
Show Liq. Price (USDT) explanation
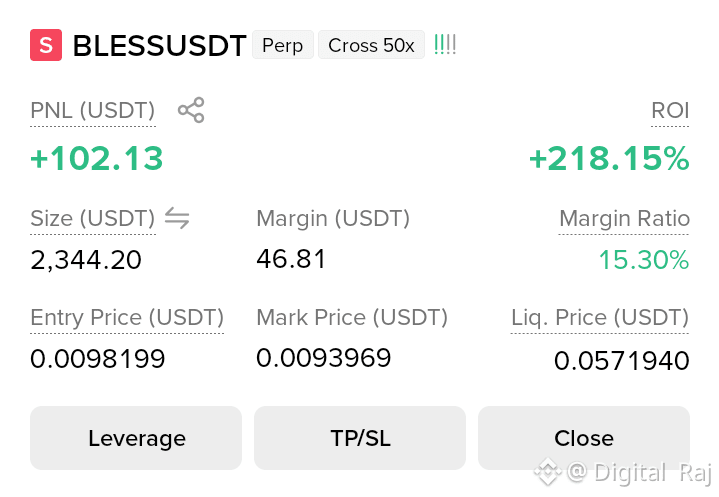600,318
